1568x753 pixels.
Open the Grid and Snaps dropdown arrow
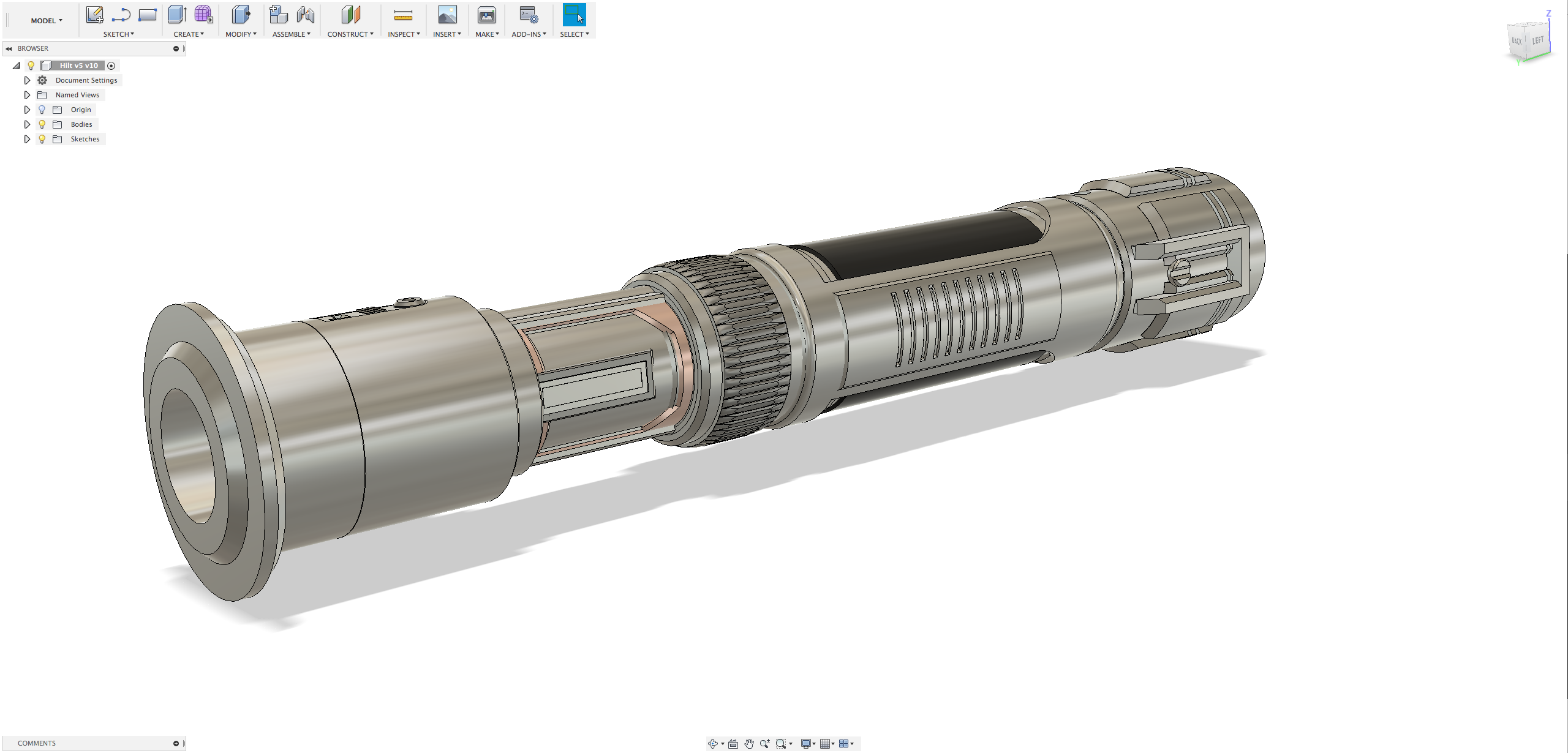pos(833,744)
